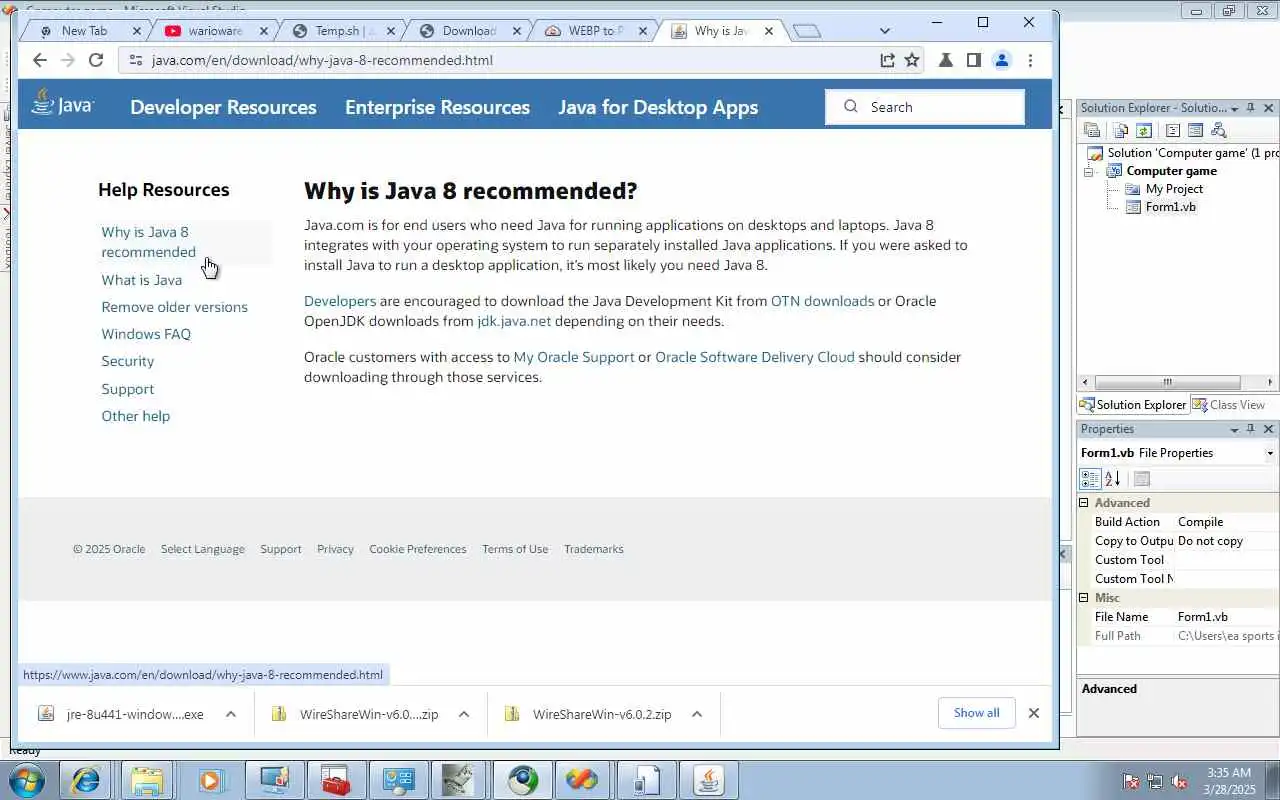This screenshot has width=1280, height=800.
Task: Click the Java logo in the site header
Action: coord(62,103)
